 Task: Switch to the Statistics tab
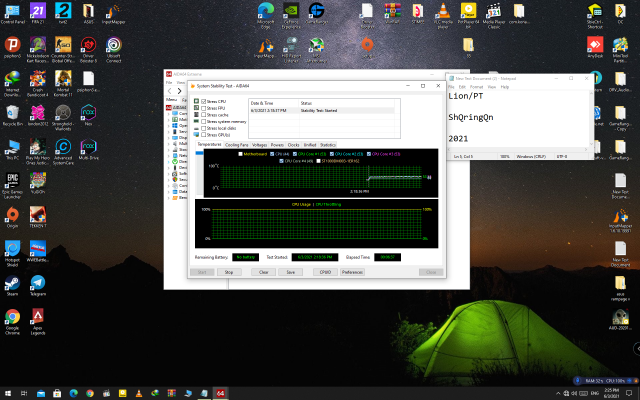click(x=327, y=145)
